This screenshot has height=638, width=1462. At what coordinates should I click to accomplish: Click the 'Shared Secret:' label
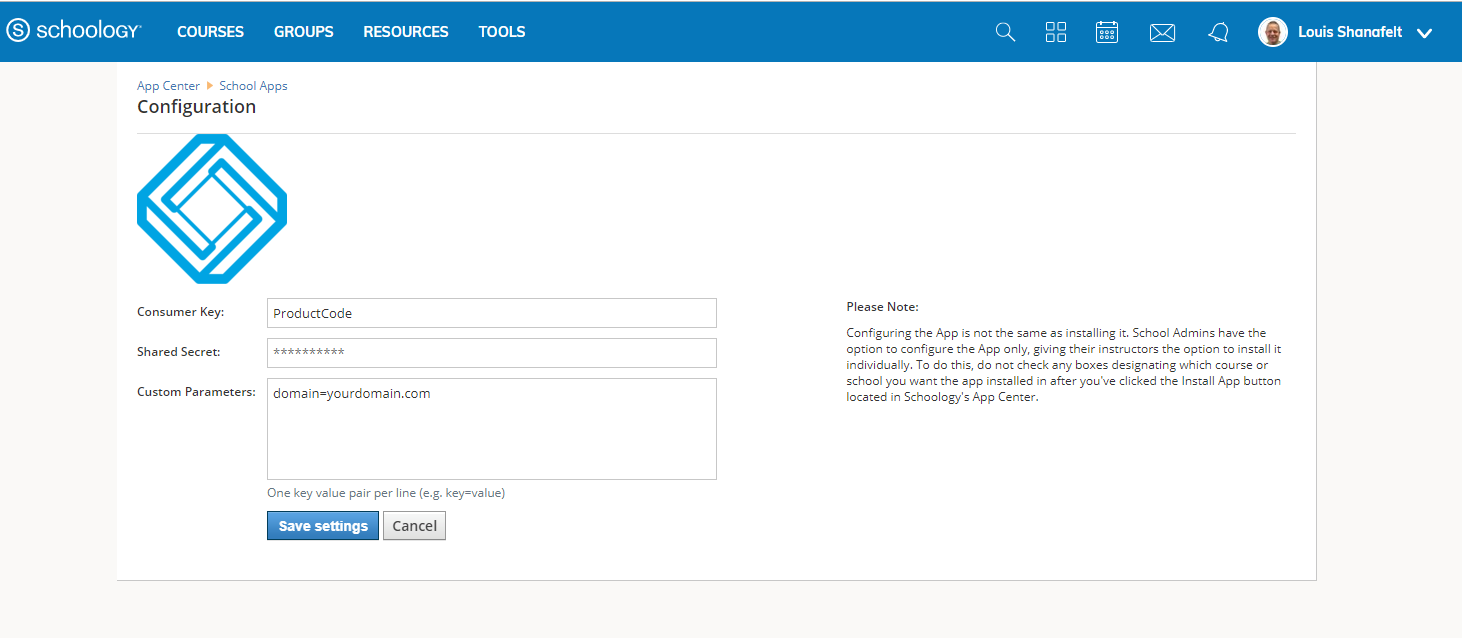tap(179, 352)
